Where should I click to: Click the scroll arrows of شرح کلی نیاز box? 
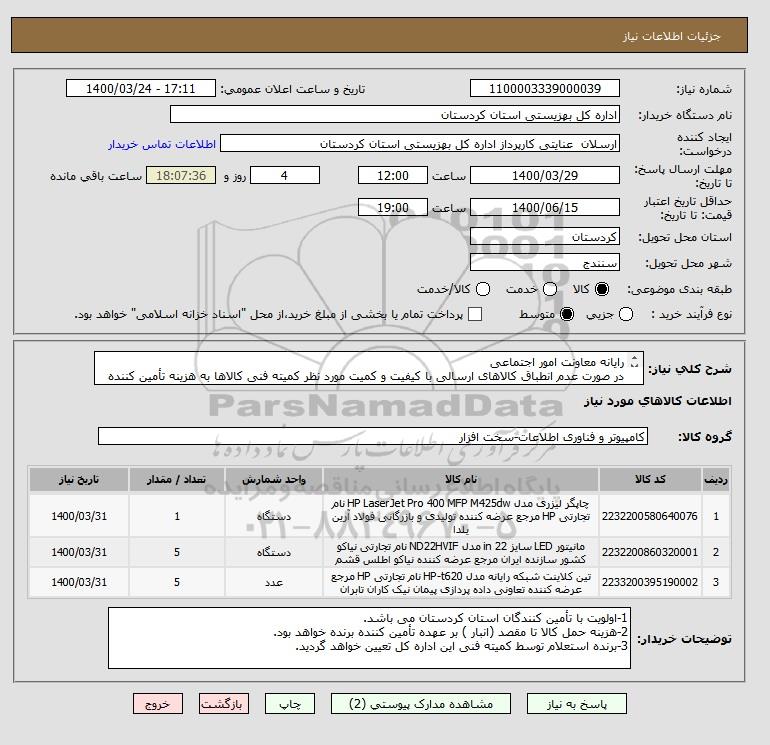point(634,361)
